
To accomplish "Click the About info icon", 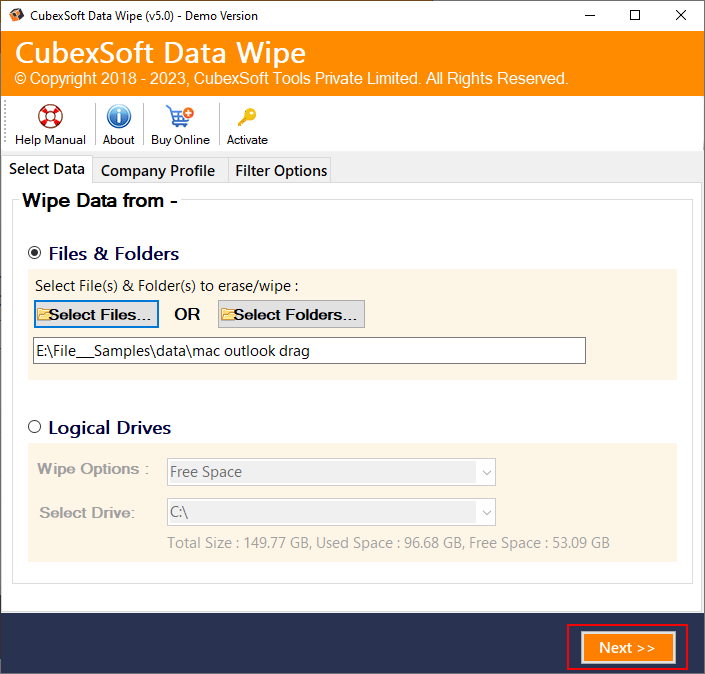I will pos(119,117).
